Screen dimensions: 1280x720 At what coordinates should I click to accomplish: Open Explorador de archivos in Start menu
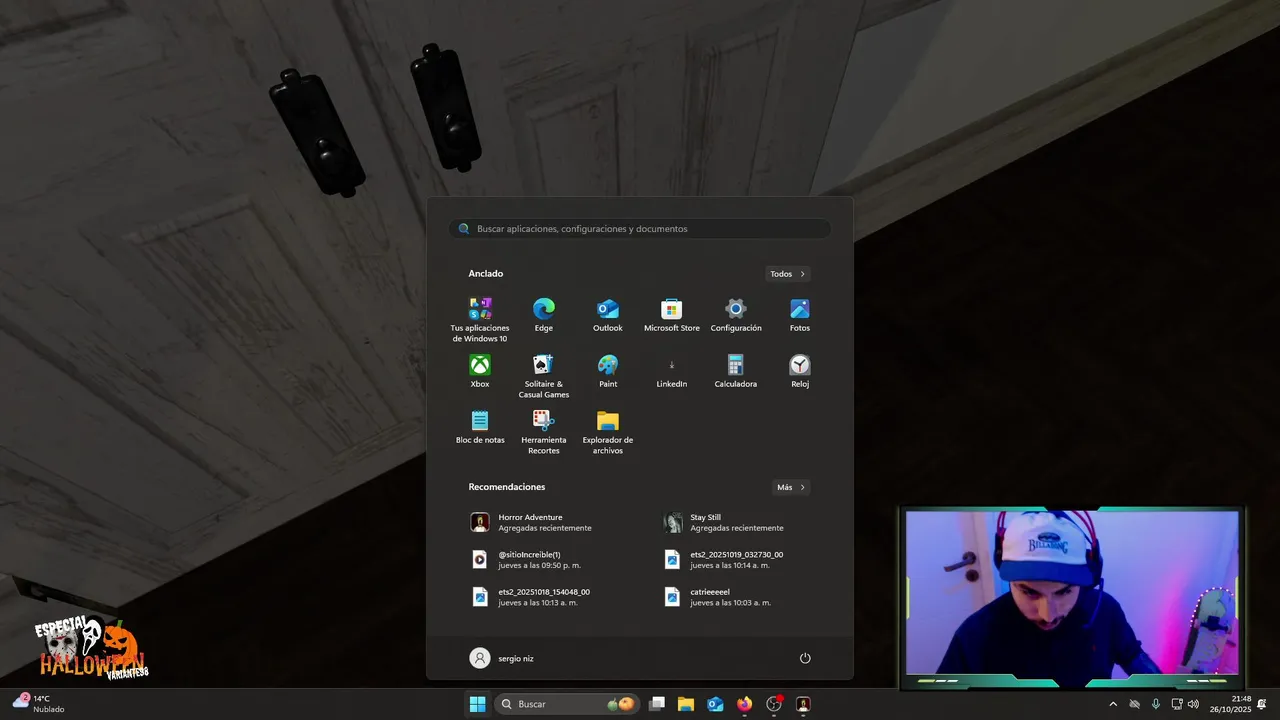click(608, 432)
